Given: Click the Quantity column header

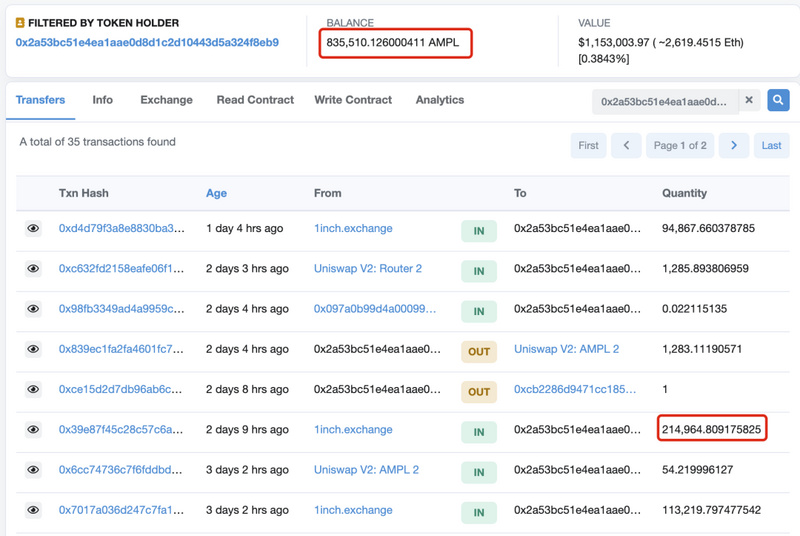Looking at the screenshot, I should (684, 193).
